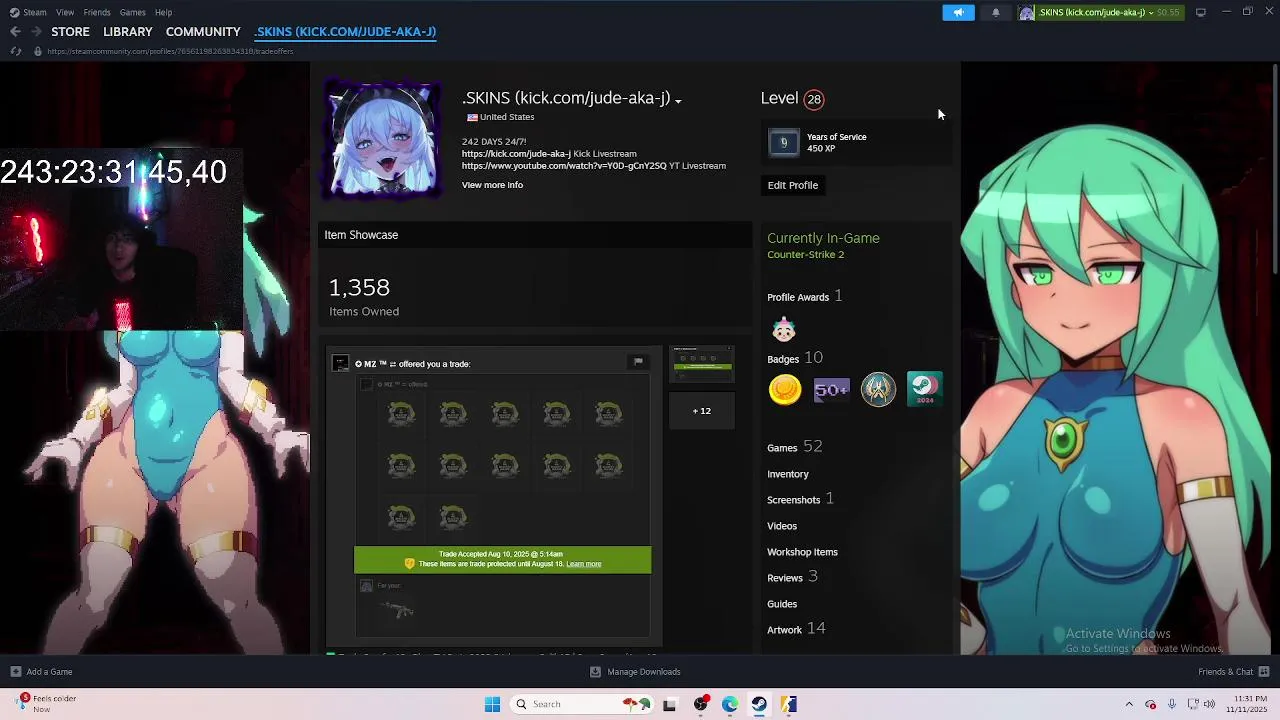This screenshot has width=1280, height=720.
Task: Open the kick.com/jude-aka-j link
Action: click(516, 154)
